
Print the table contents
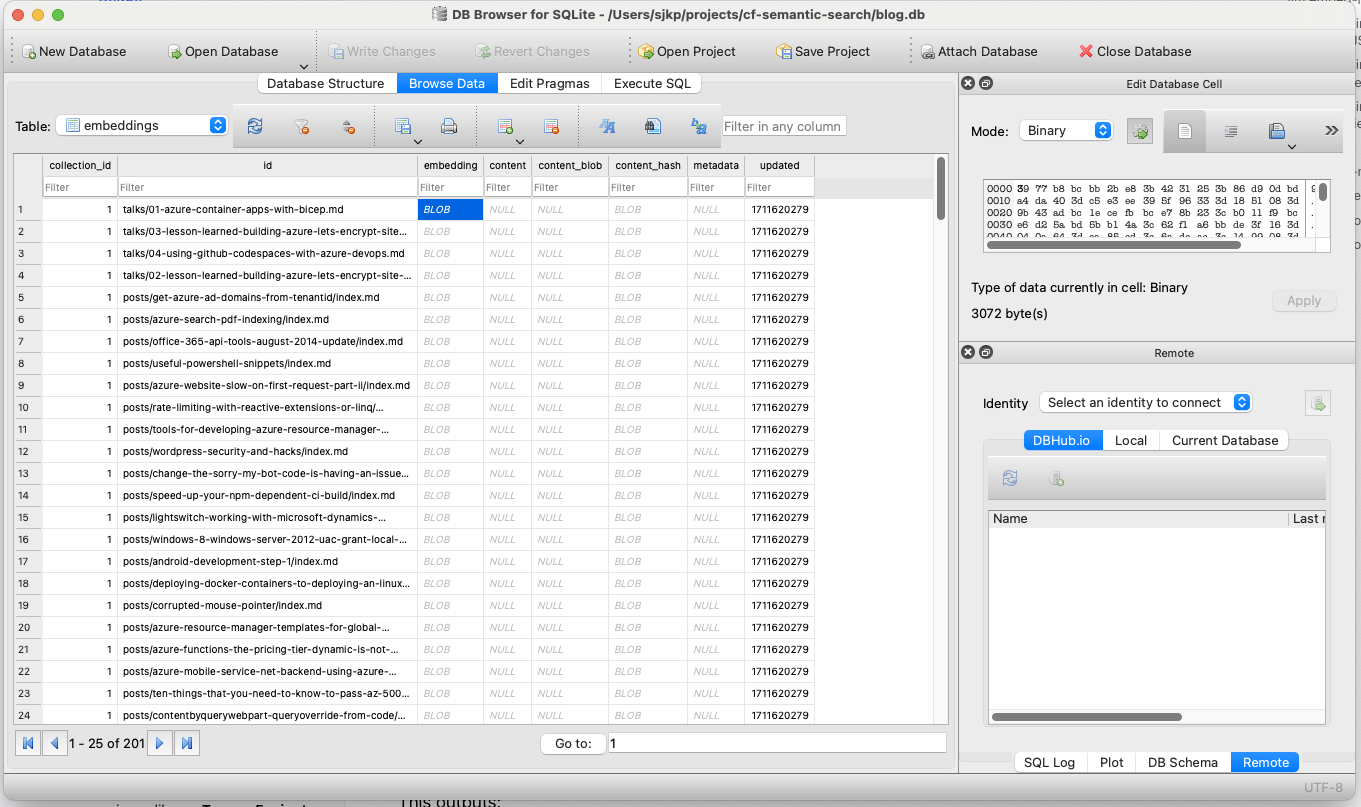click(x=449, y=124)
